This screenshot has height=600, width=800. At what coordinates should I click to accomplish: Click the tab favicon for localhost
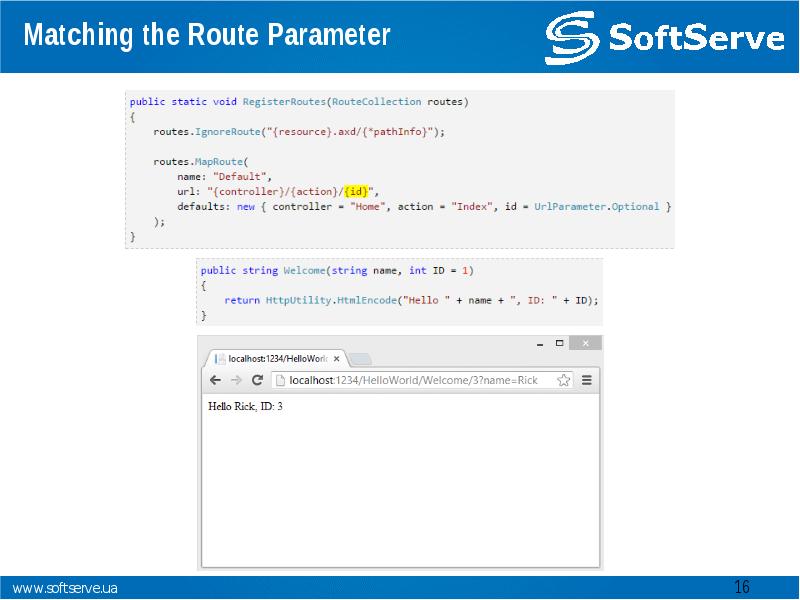220,358
